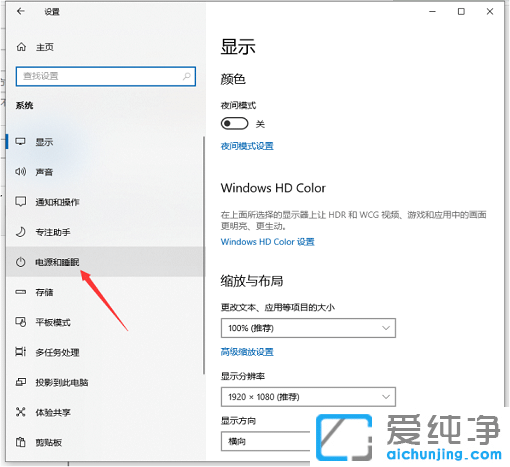Viewport: 510px width, 467px height.
Task: Toggle the 夜间模式 switch
Action: [234, 124]
